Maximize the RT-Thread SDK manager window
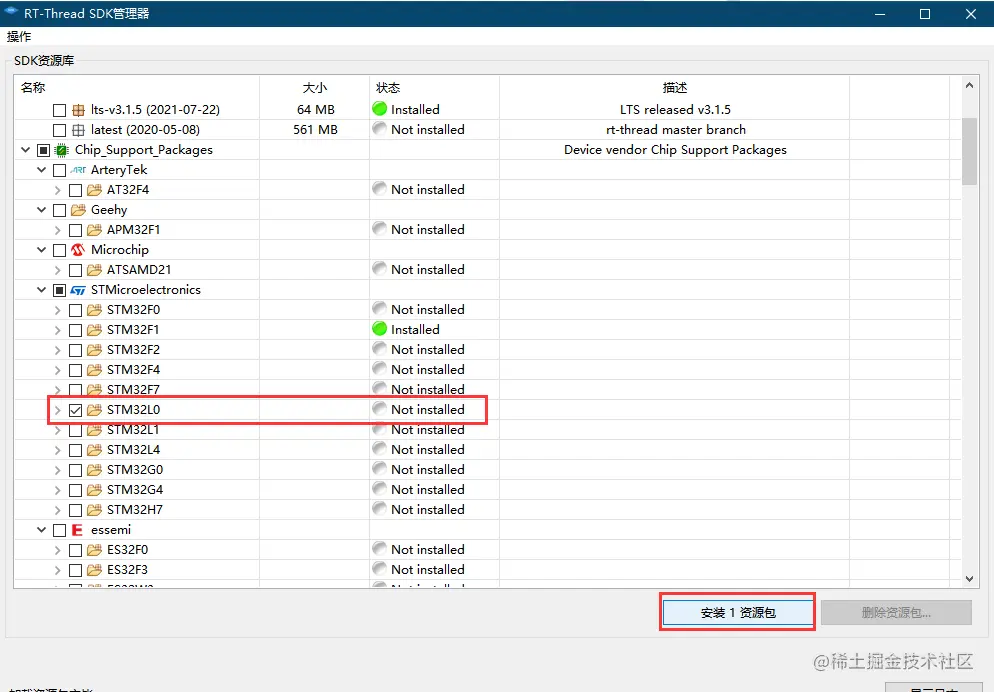994x692 pixels. pyautogui.click(x=925, y=14)
